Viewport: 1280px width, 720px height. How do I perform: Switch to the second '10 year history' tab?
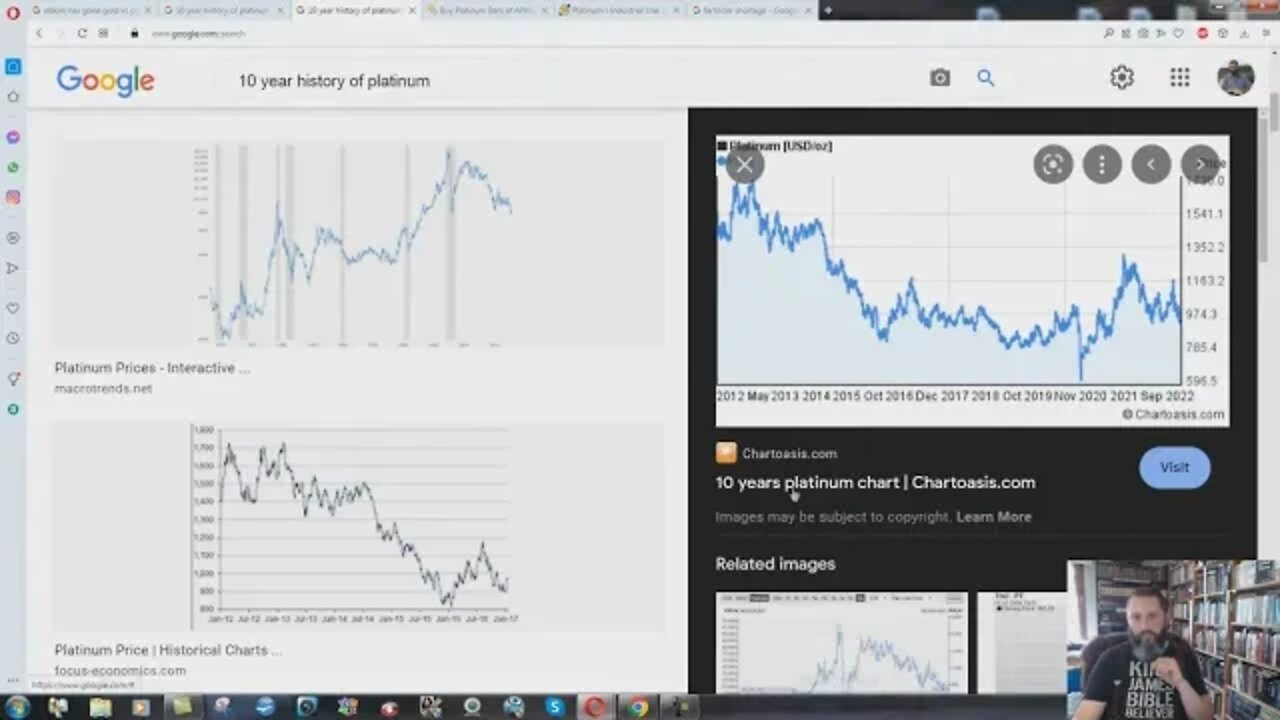point(224,10)
